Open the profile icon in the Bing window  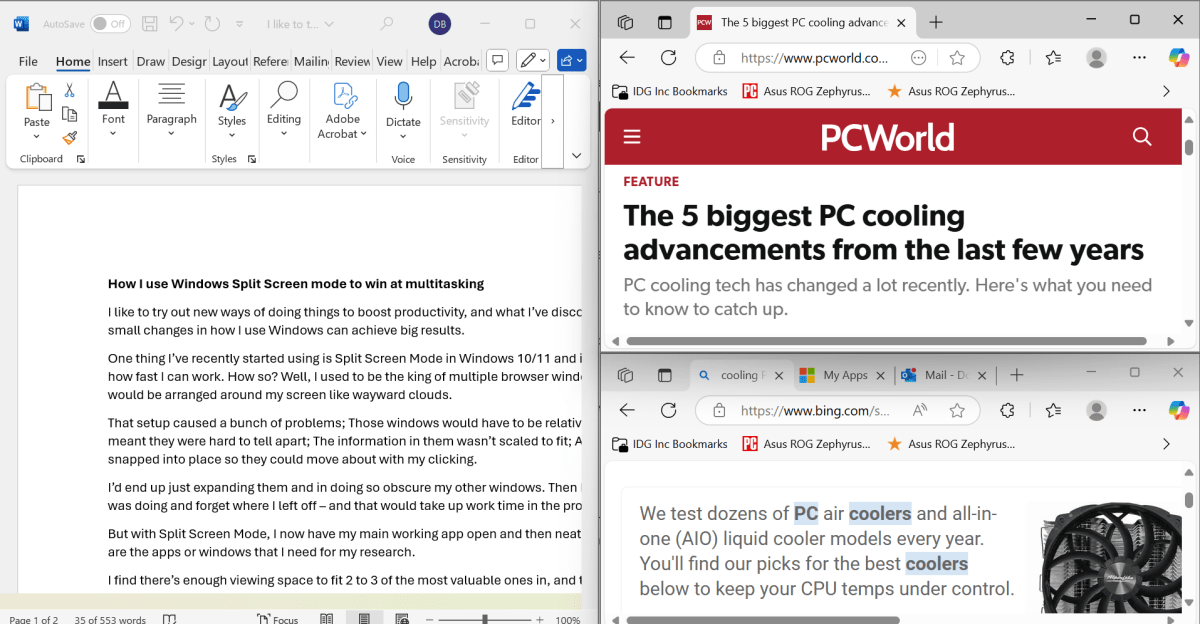click(x=1097, y=410)
